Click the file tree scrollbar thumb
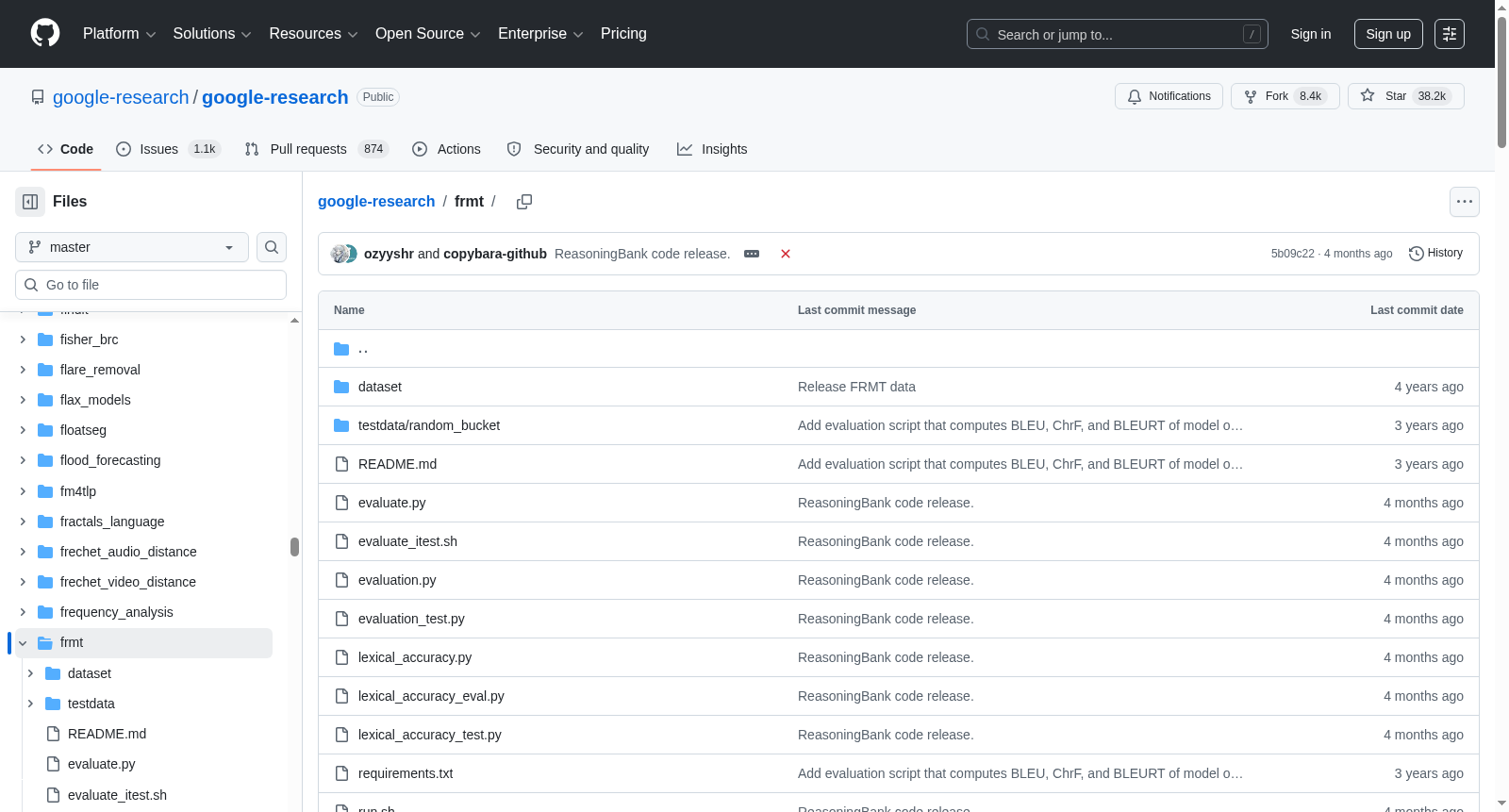This screenshot has height=812, width=1509. pos(294,547)
